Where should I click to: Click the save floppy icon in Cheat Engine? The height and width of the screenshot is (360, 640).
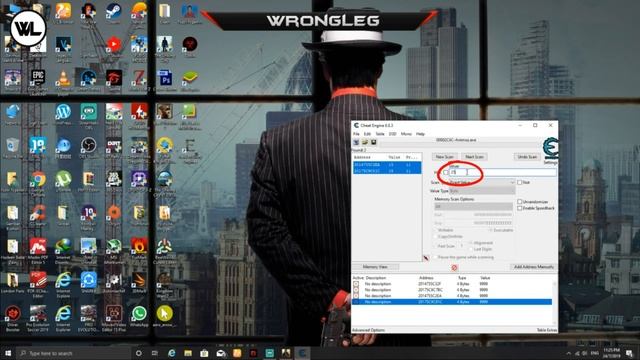pos(373,142)
